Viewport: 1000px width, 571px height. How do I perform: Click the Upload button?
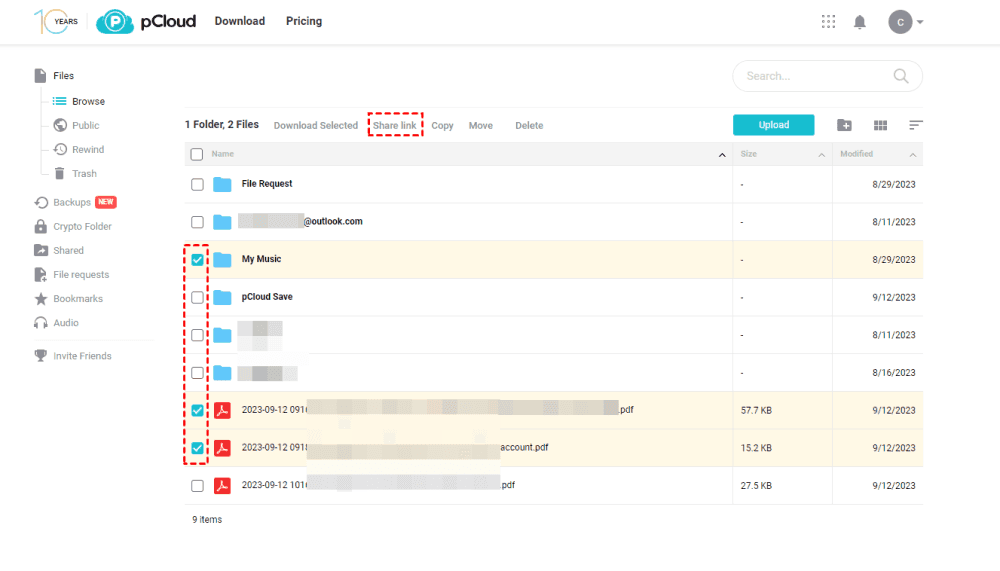tap(774, 125)
